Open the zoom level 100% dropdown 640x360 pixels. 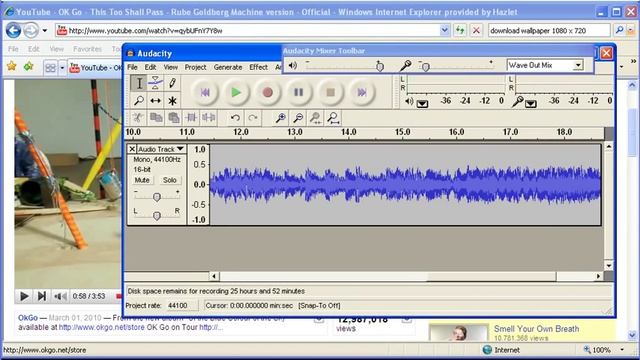622,350
